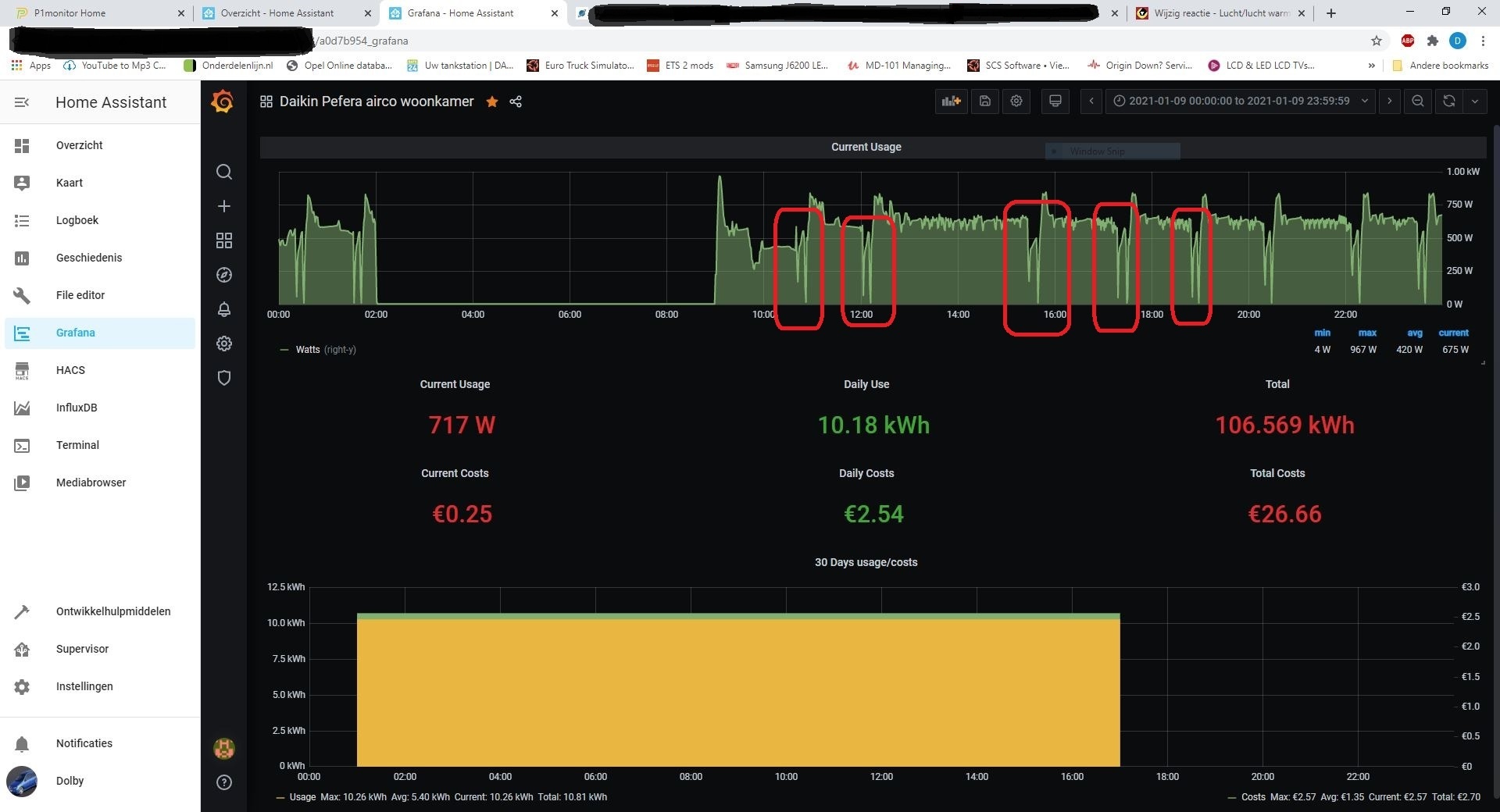Open Grafana user avatar at bottom
The height and width of the screenshot is (812, 1500).
click(224, 749)
